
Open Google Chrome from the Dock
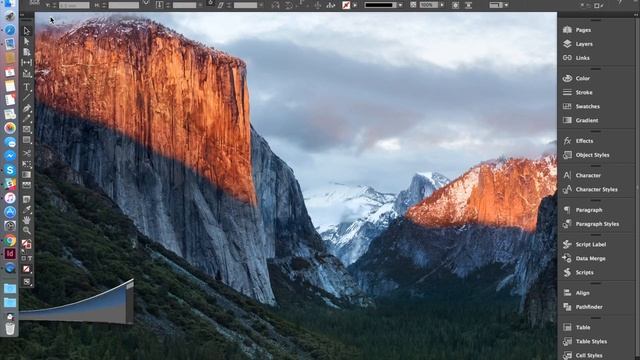click(x=10, y=240)
